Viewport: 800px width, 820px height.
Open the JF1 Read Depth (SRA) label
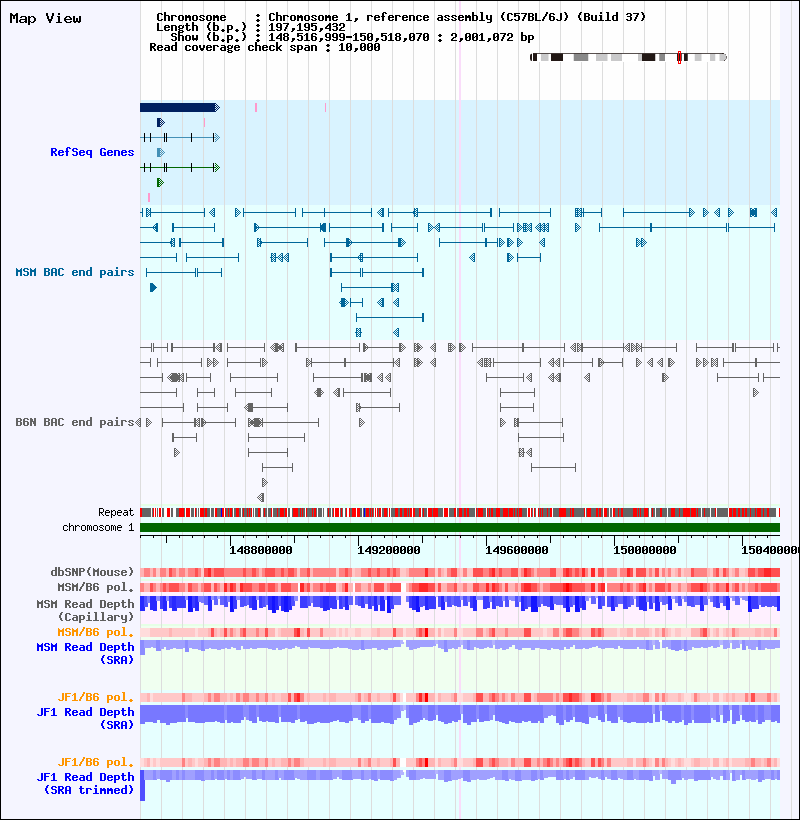85,718
